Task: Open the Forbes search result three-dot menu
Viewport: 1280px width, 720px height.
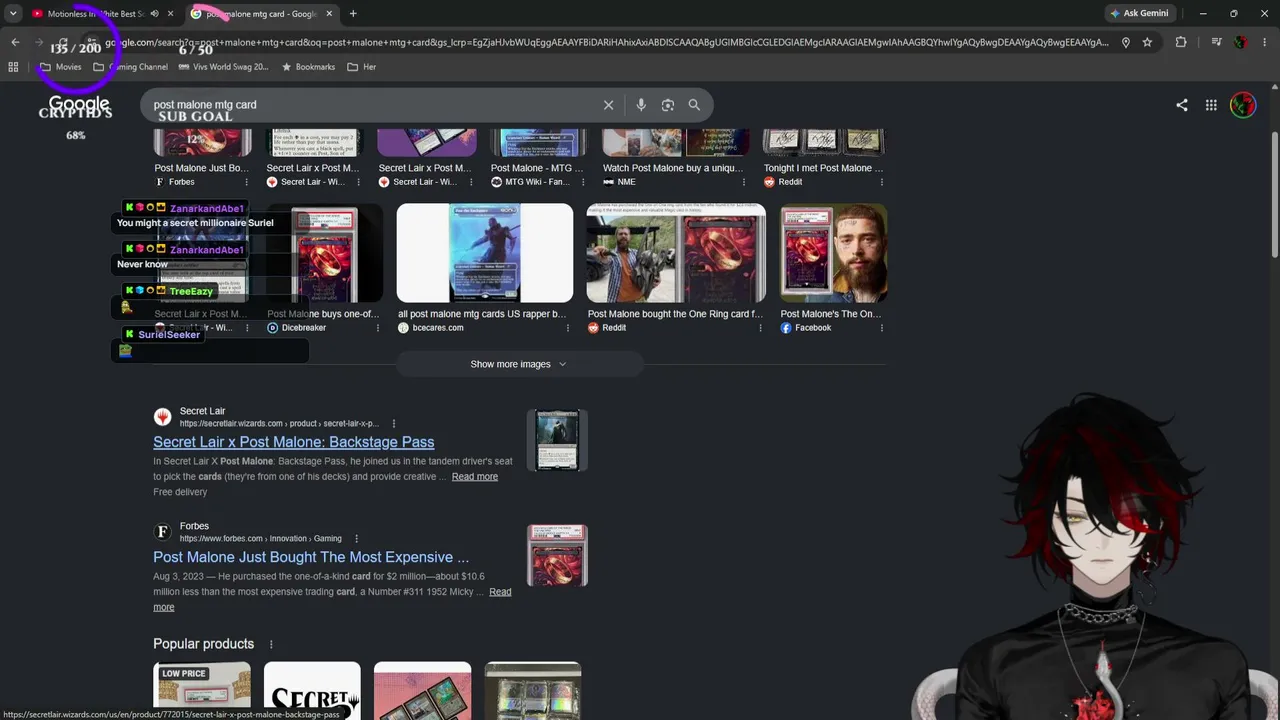Action: [x=356, y=539]
